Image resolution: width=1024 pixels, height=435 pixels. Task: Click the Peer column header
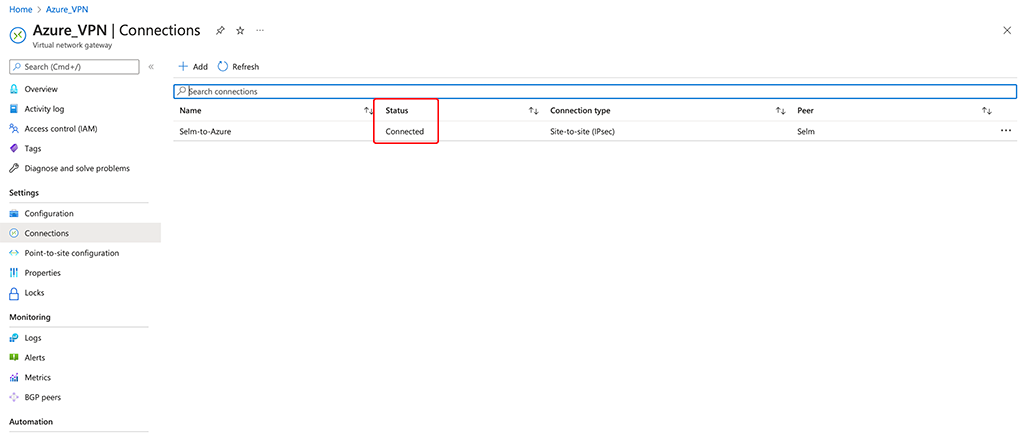(805, 111)
